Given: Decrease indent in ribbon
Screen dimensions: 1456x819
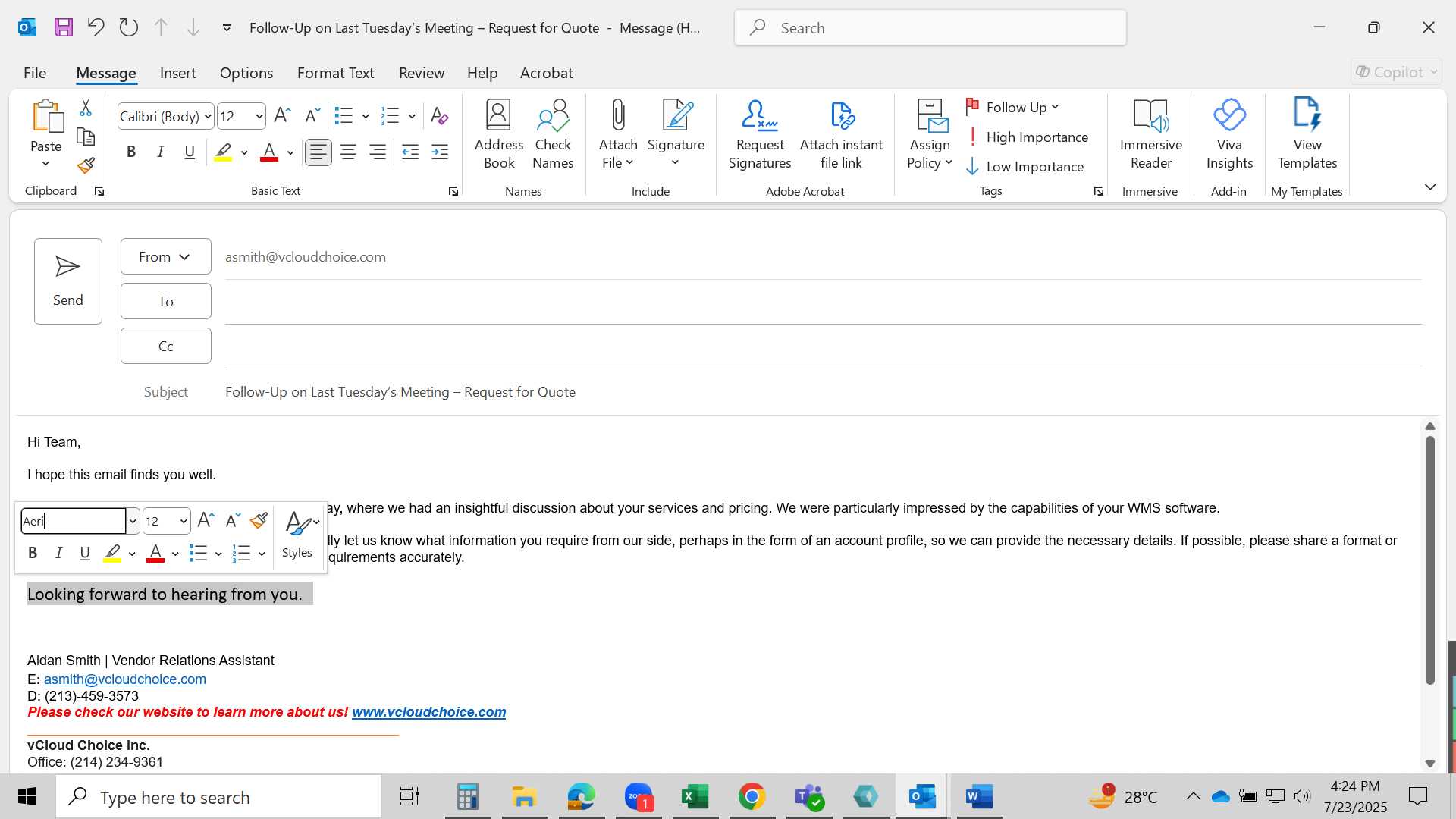Looking at the screenshot, I should (x=410, y=152).
